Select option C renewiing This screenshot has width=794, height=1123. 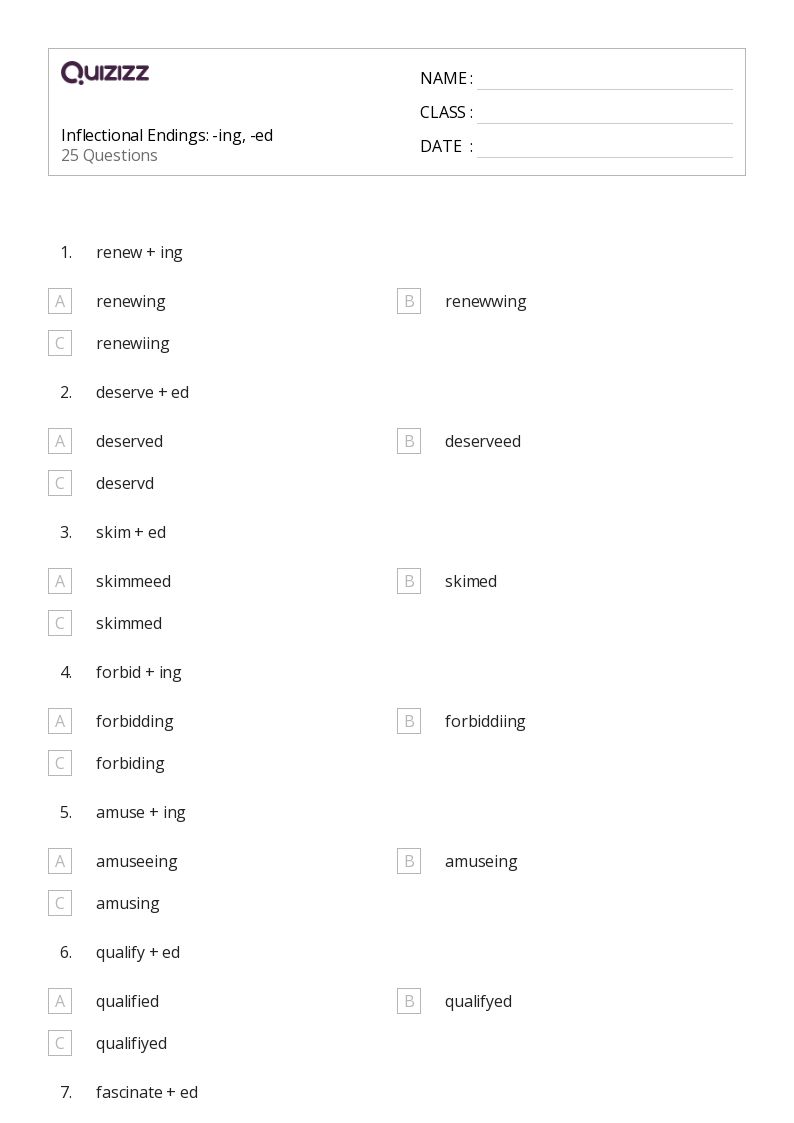(x=60, y=343)
